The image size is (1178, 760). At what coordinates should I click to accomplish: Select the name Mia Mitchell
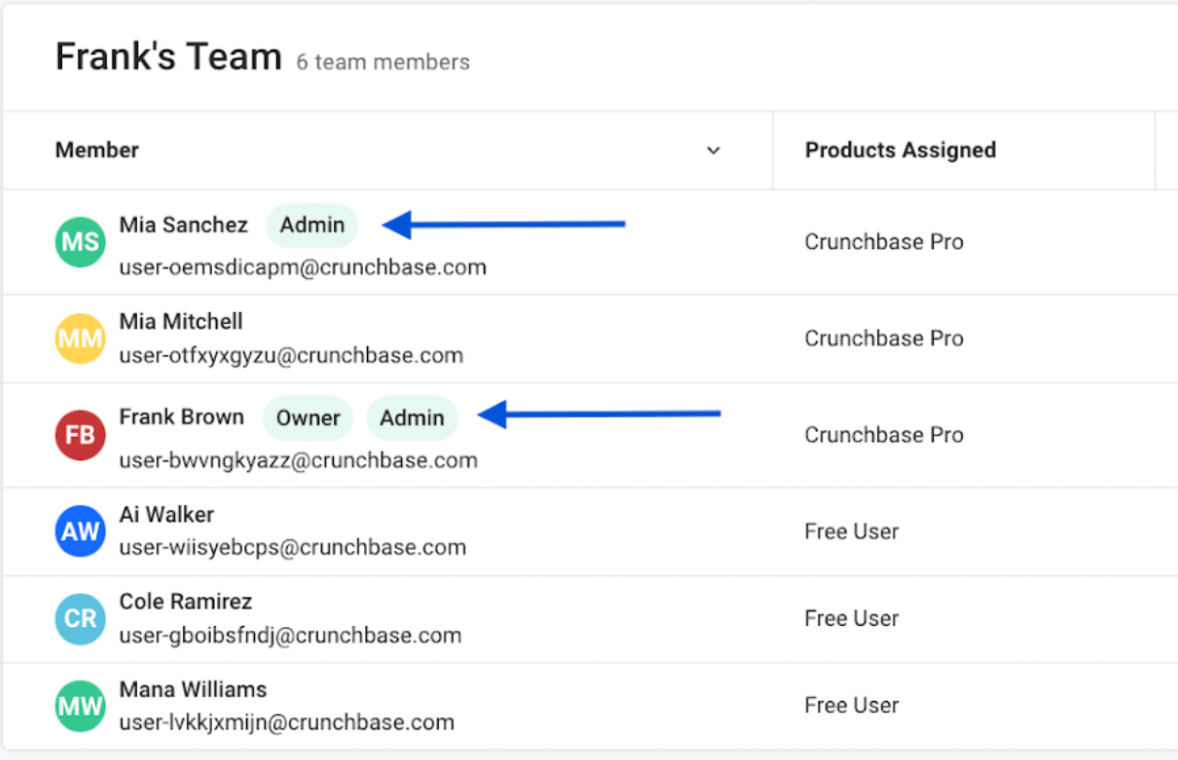pyautogui.click(x=181, y=321)
